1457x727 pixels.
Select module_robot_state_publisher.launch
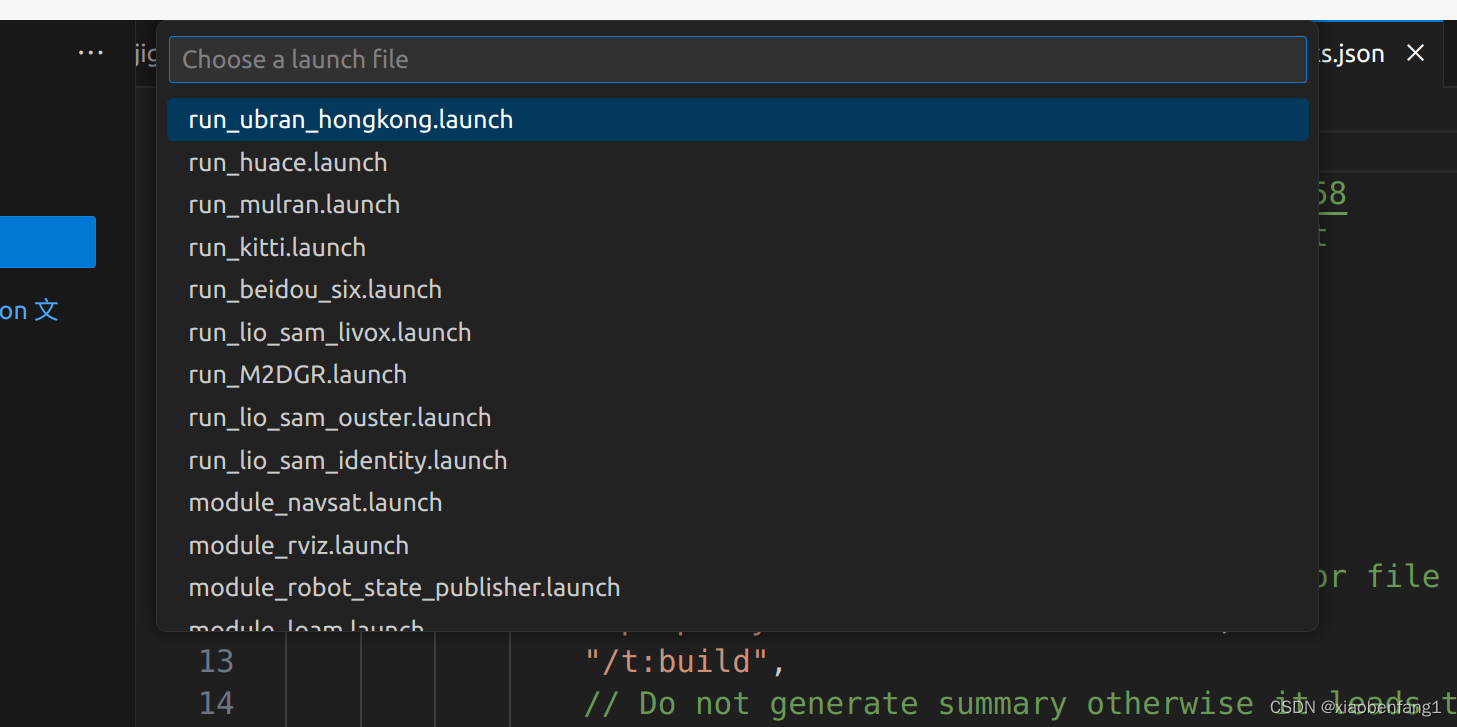(737, 588)
